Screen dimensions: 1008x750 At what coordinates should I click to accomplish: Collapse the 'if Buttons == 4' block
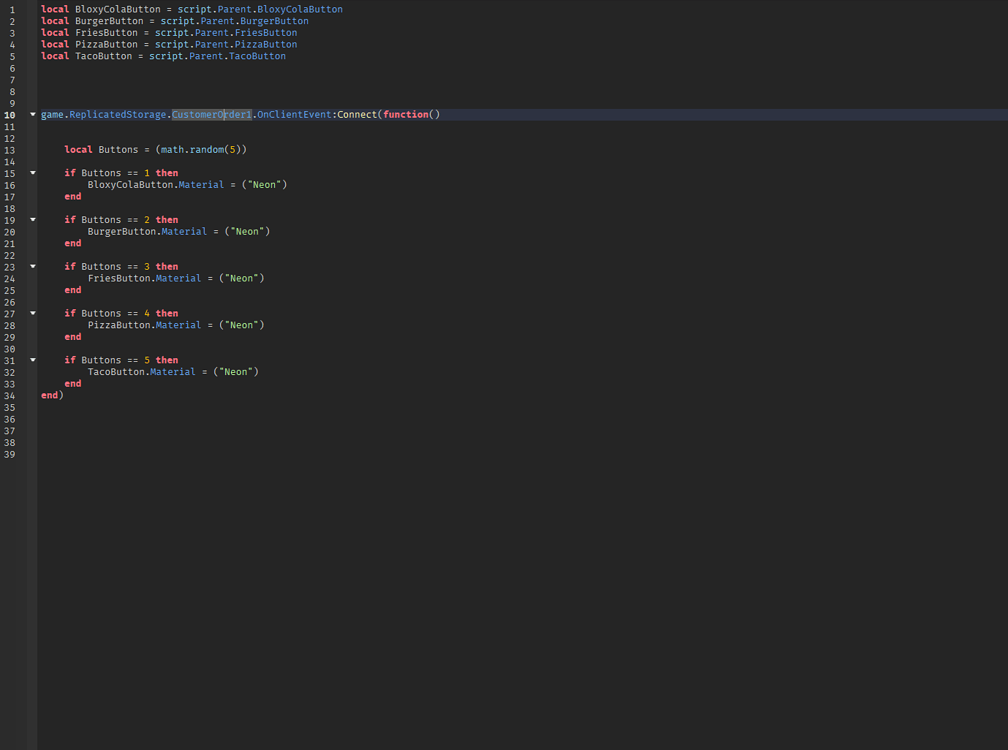(x=32, y=313)
